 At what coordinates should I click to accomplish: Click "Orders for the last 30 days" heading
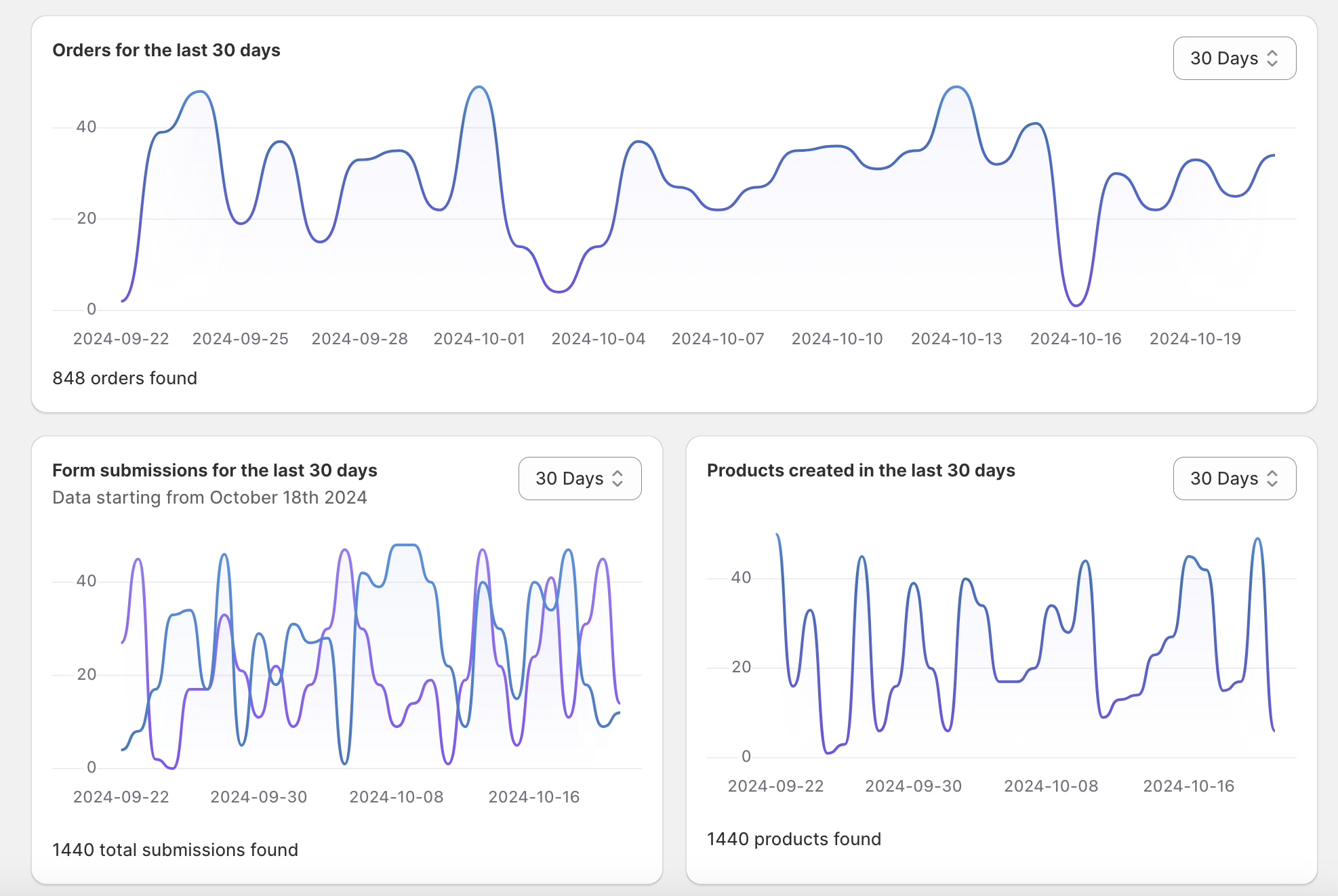(166, 50)
